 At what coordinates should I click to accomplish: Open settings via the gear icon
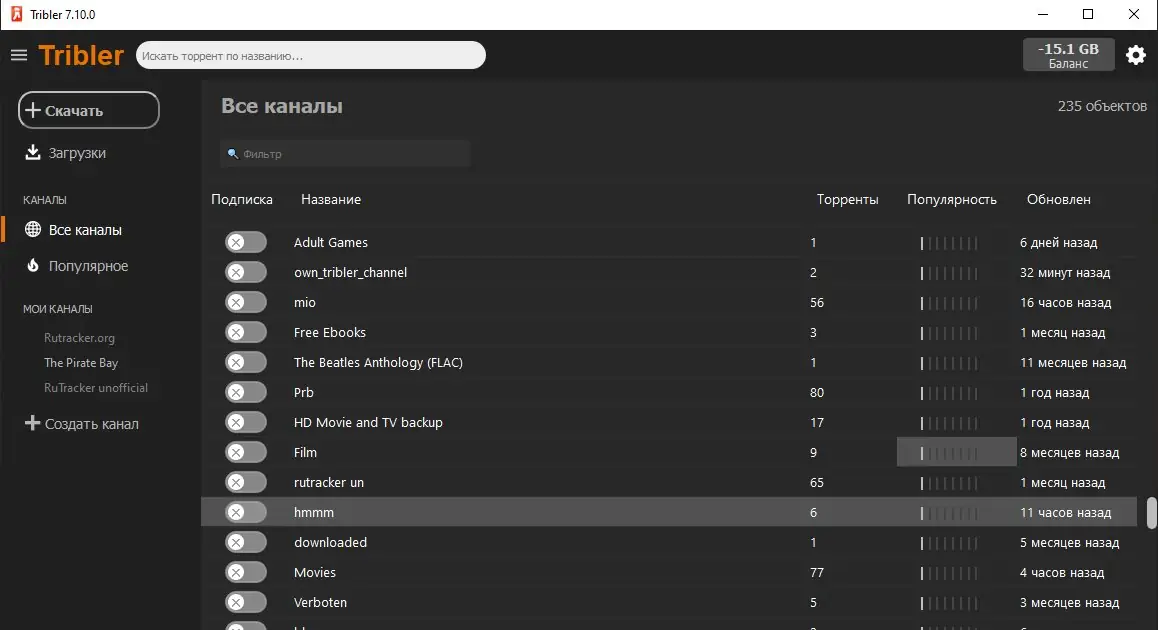[1135, 55]
